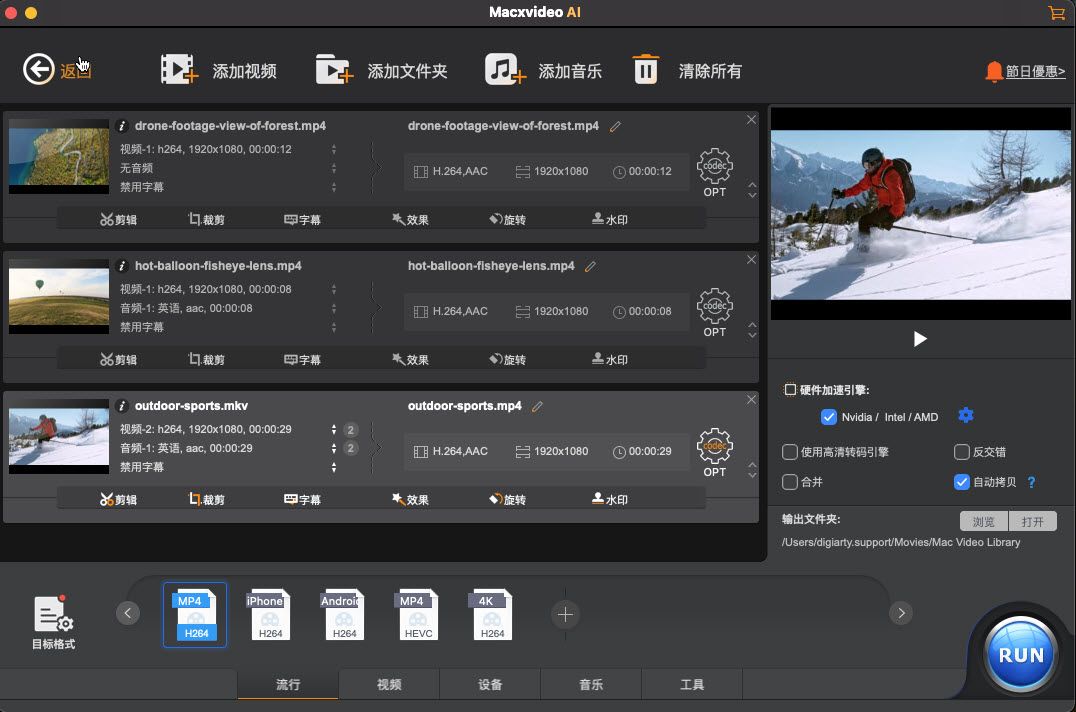Rename drone-footage output using the pencil icon
1076x712 pixels.
pyautogui.click(x=615, y=126)
